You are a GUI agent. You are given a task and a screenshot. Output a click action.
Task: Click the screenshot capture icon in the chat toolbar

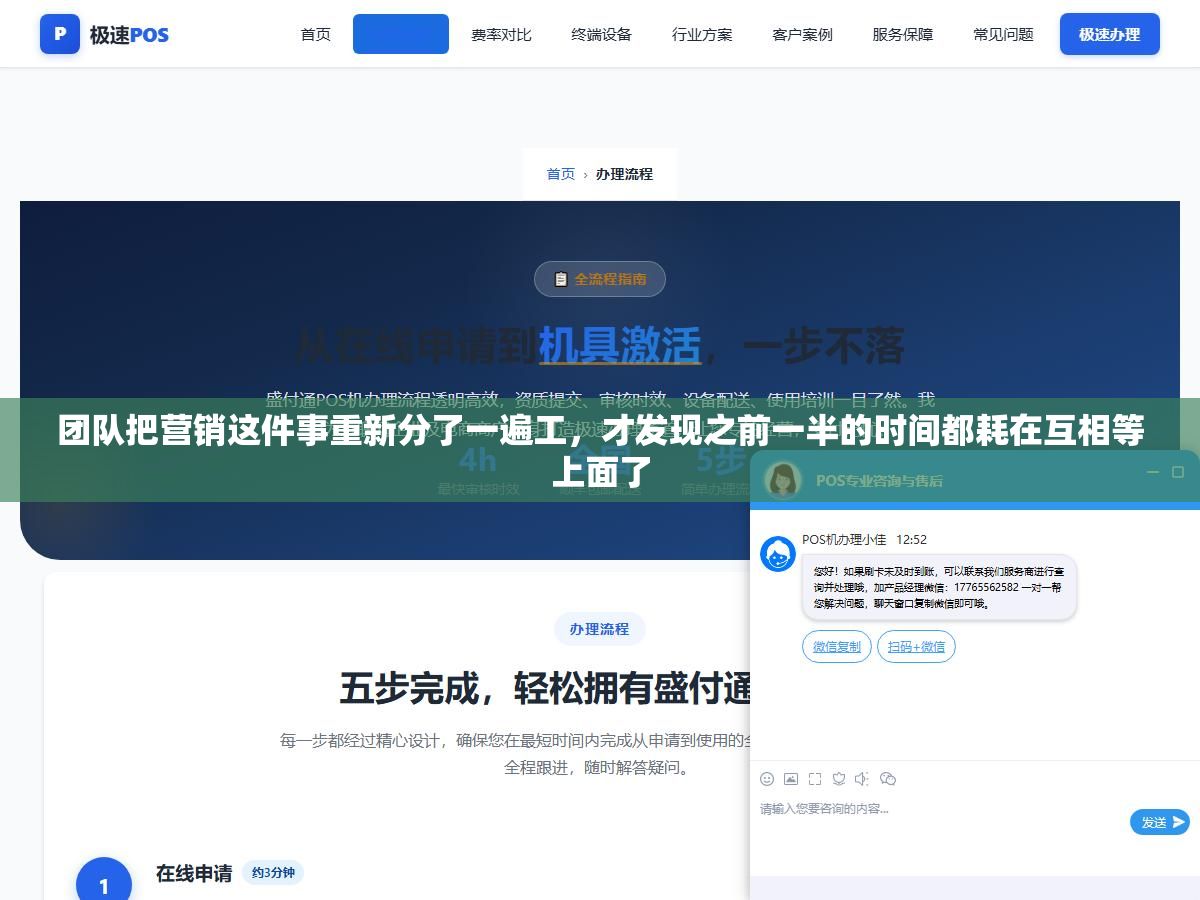tap(815, 779)
